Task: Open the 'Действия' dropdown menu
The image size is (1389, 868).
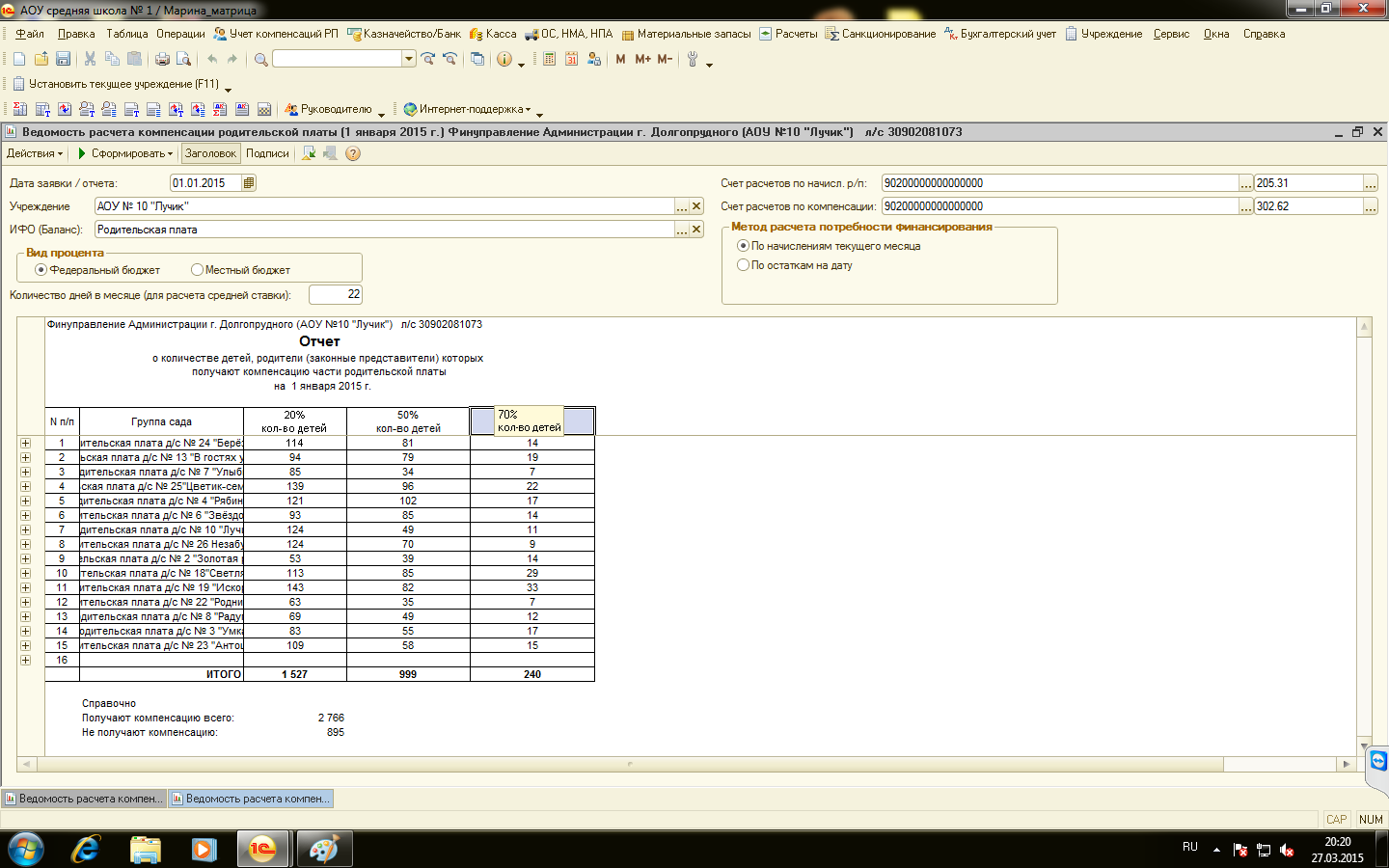Action: 34,153
